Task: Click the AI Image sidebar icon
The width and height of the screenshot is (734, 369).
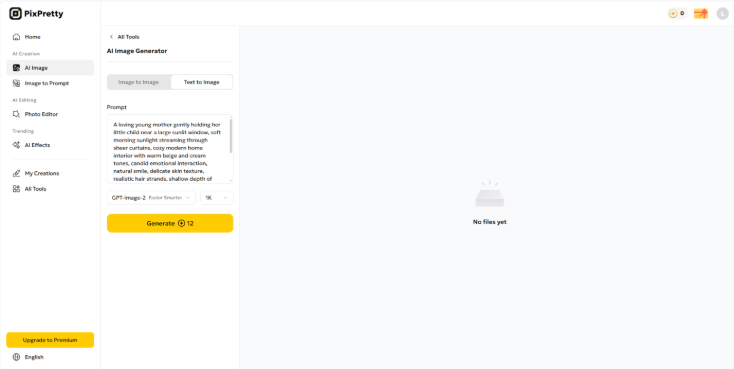Action: click(16, 68)
